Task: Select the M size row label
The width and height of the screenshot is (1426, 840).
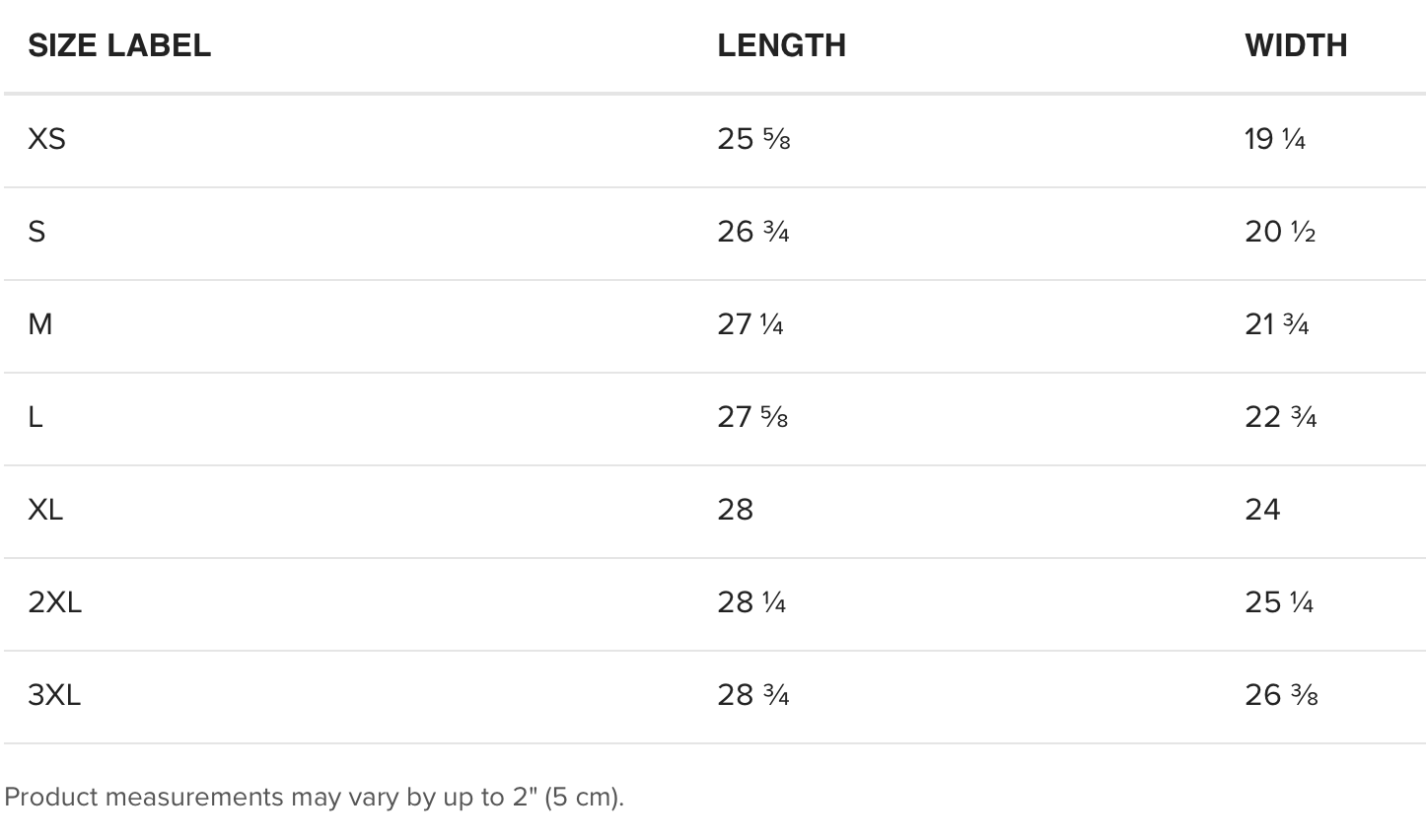Action: (x=40, y=324)
